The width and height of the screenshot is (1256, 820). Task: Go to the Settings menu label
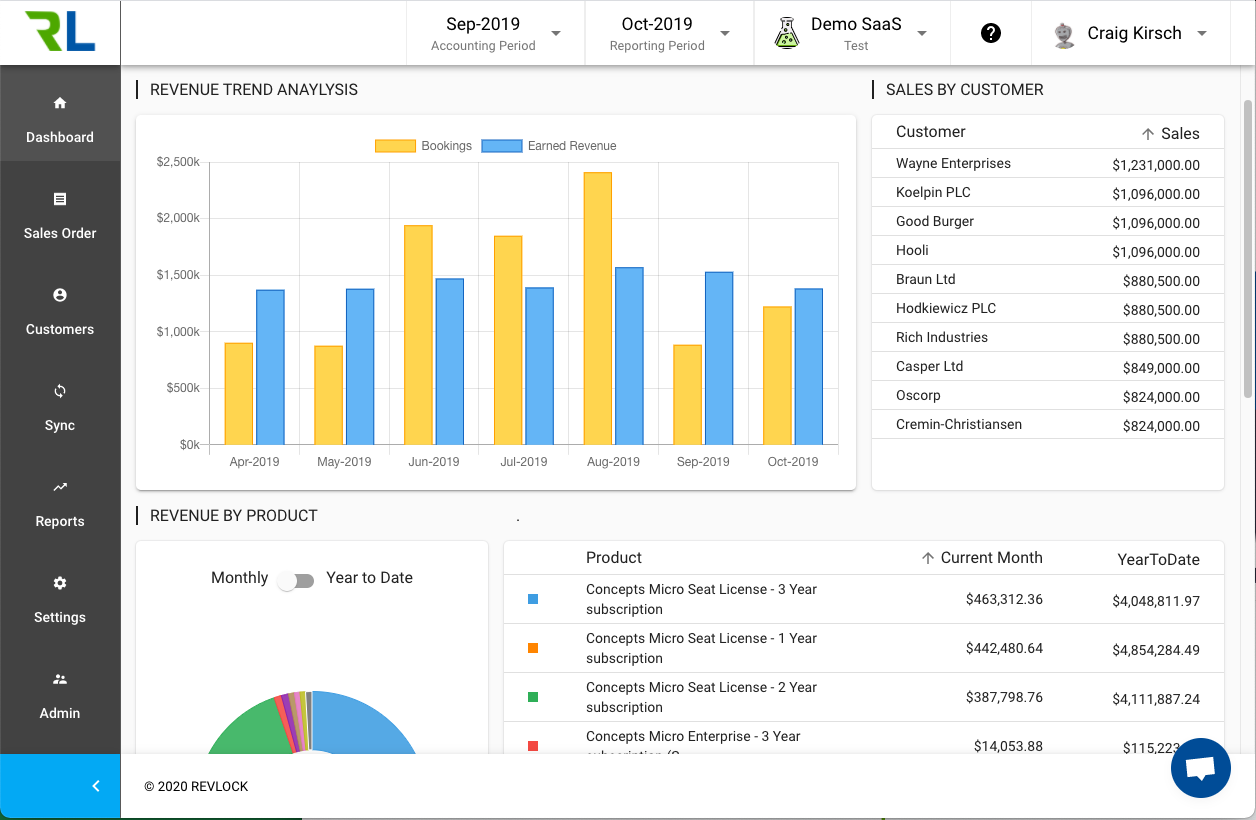[60, 617]
